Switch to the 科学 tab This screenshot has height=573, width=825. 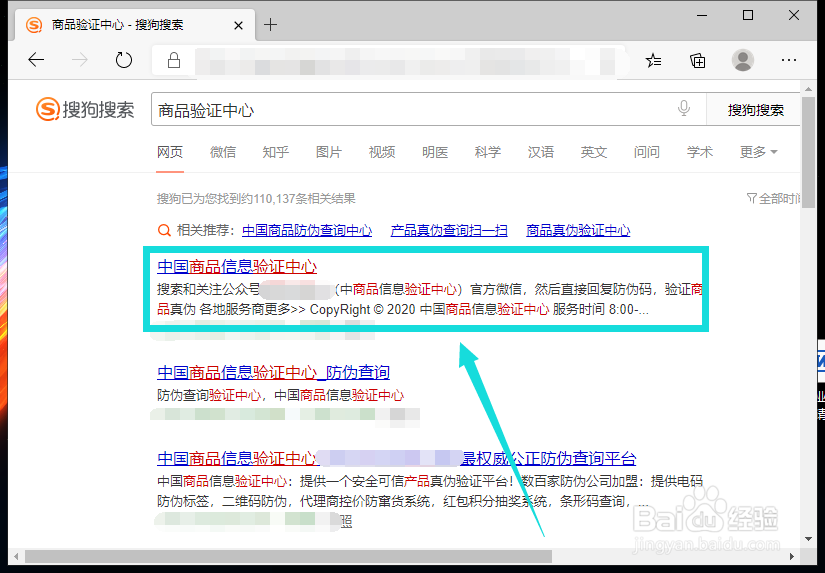point(488,152)
